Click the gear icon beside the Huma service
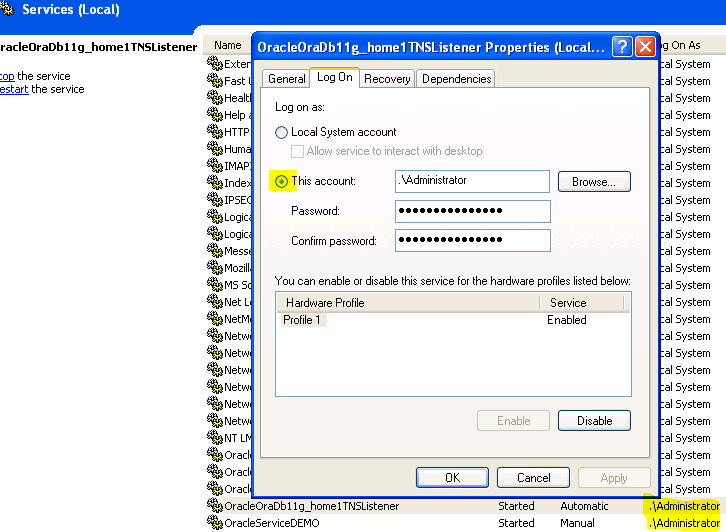Viewport: 726px width, 532px height. (215, 149)
